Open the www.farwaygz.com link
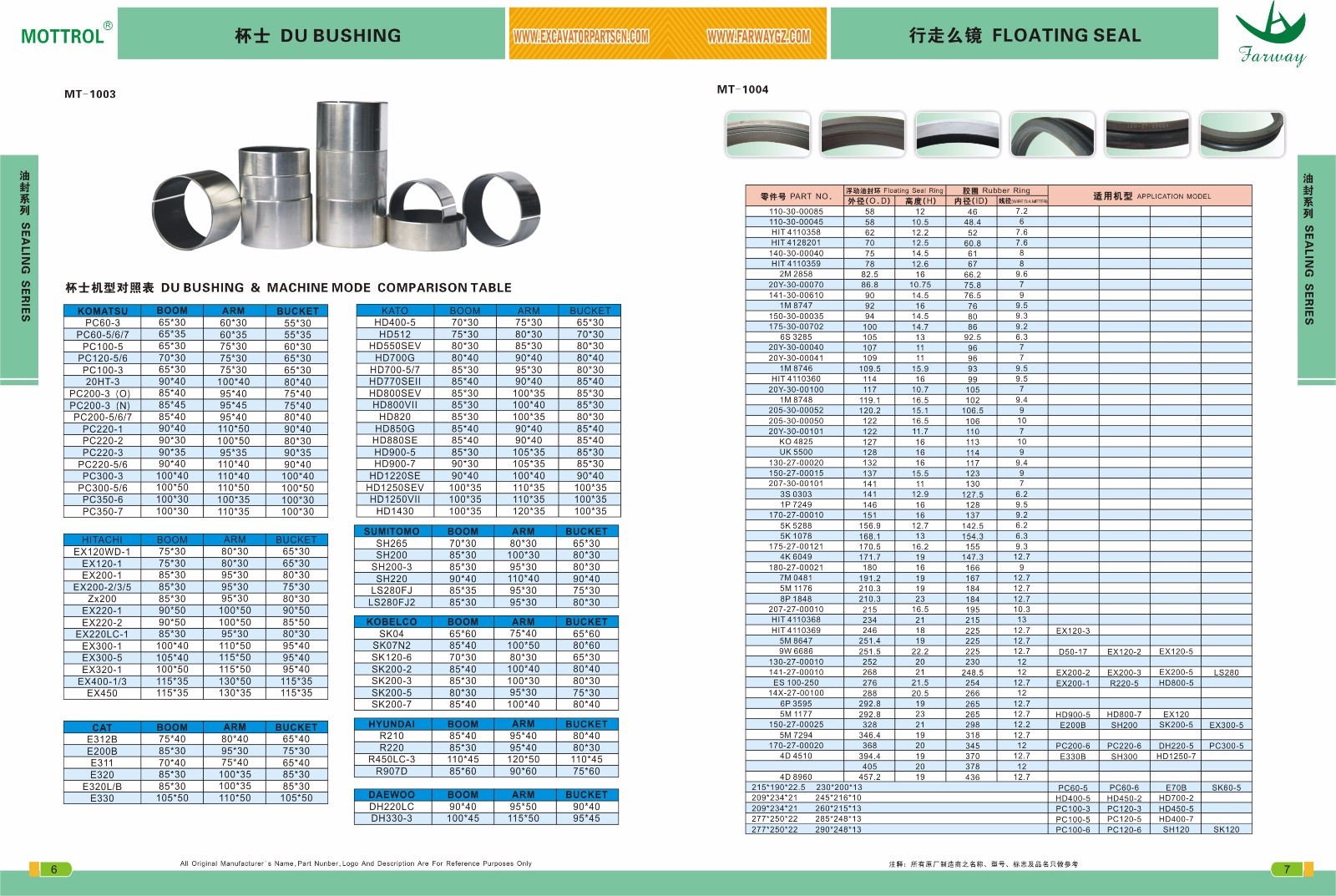Screen dimensions: 1336x896 758,37
